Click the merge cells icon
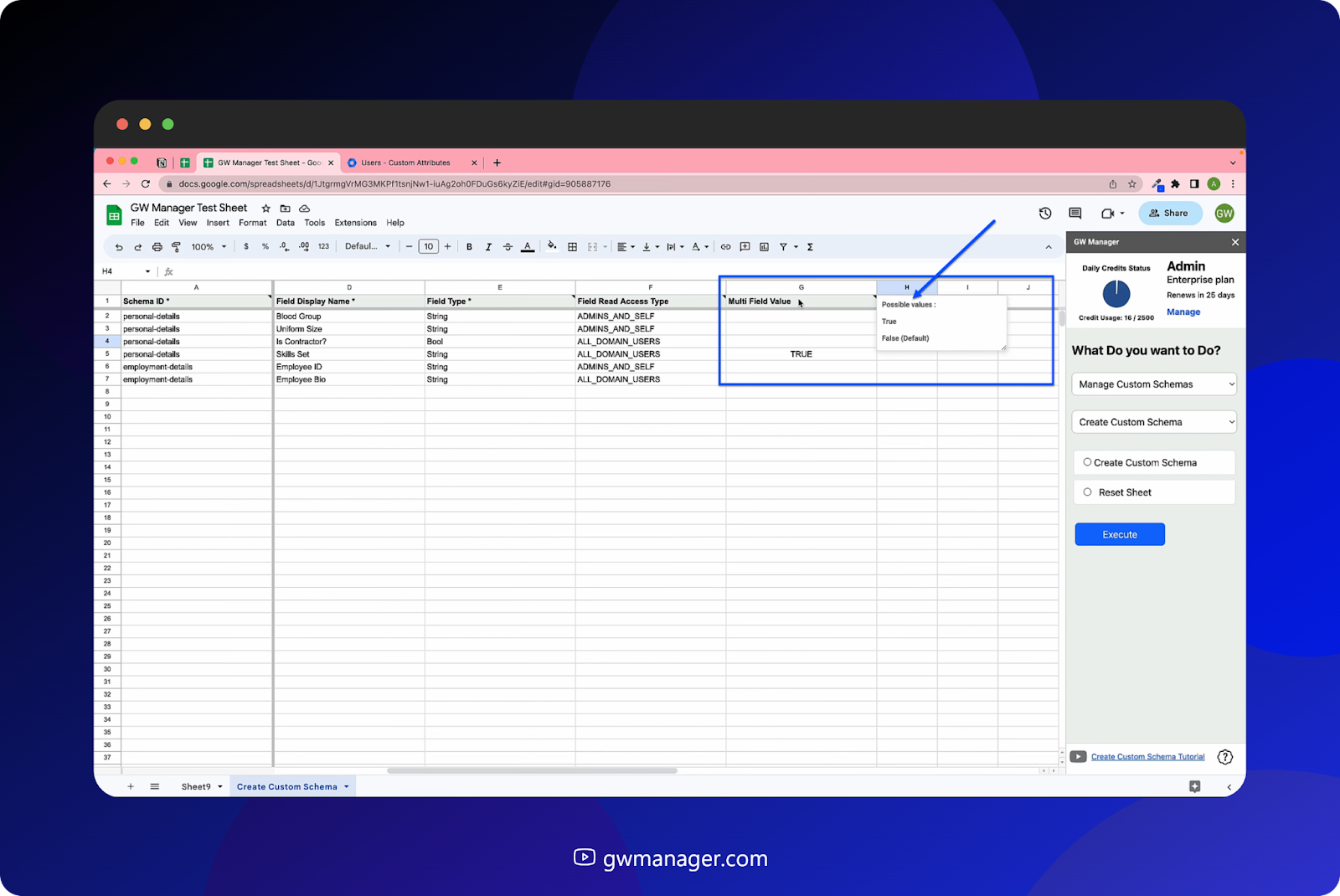This screenshot has width=1340, height=896. 593,247
